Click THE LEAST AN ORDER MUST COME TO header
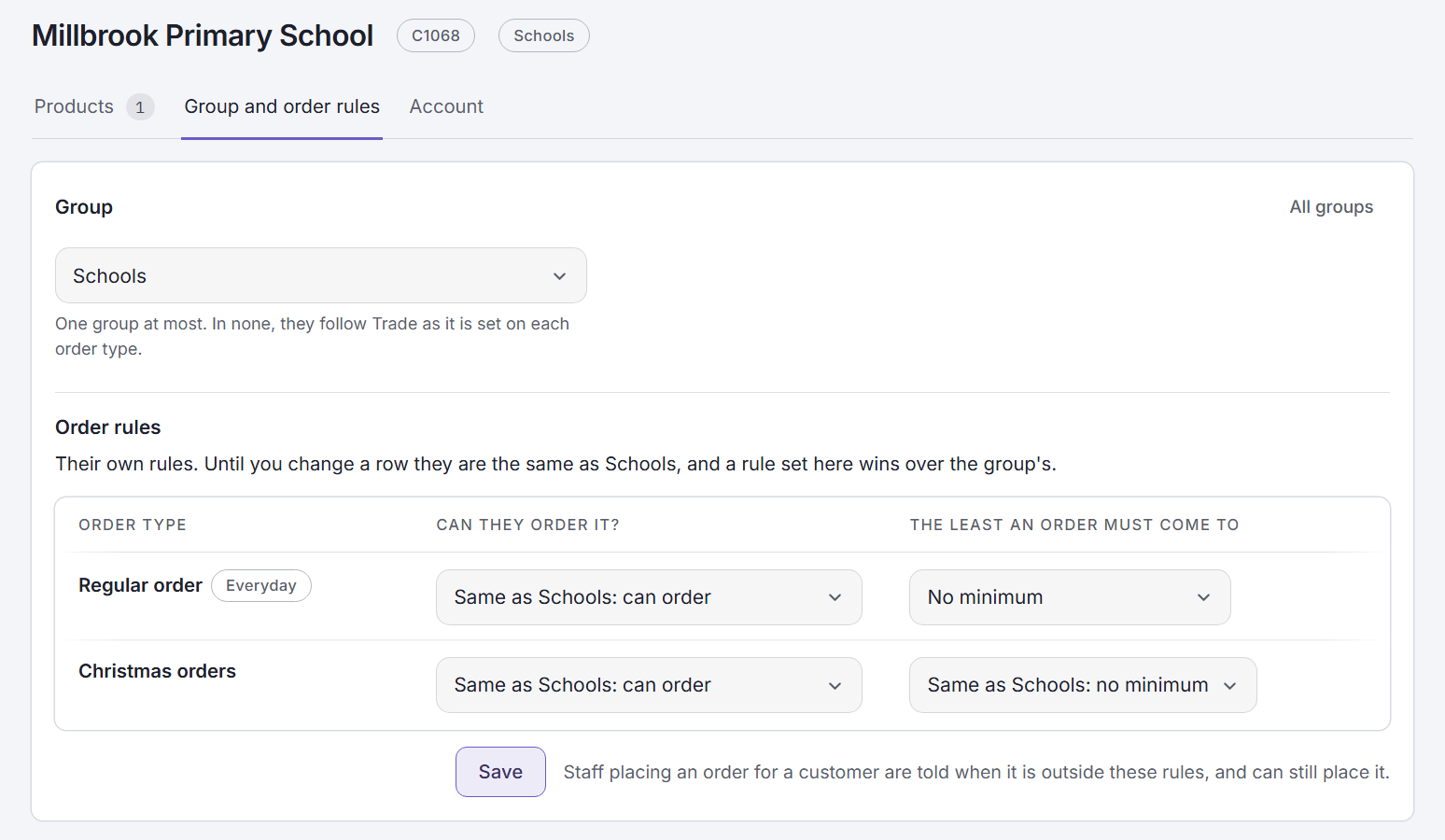This screenshot has width=1445, height=840. tap(1074, 525)
